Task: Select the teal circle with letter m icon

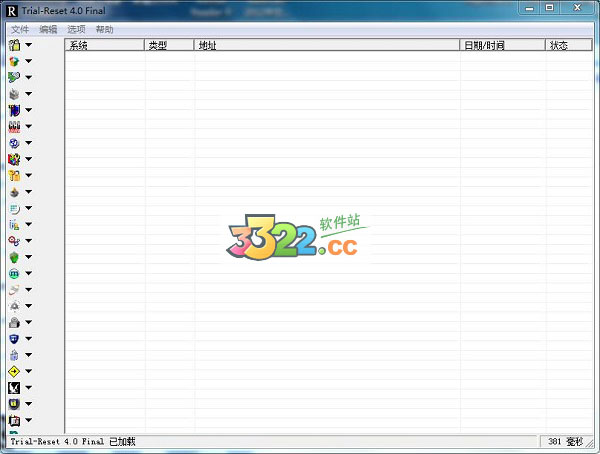Action: tap(14, 273)
